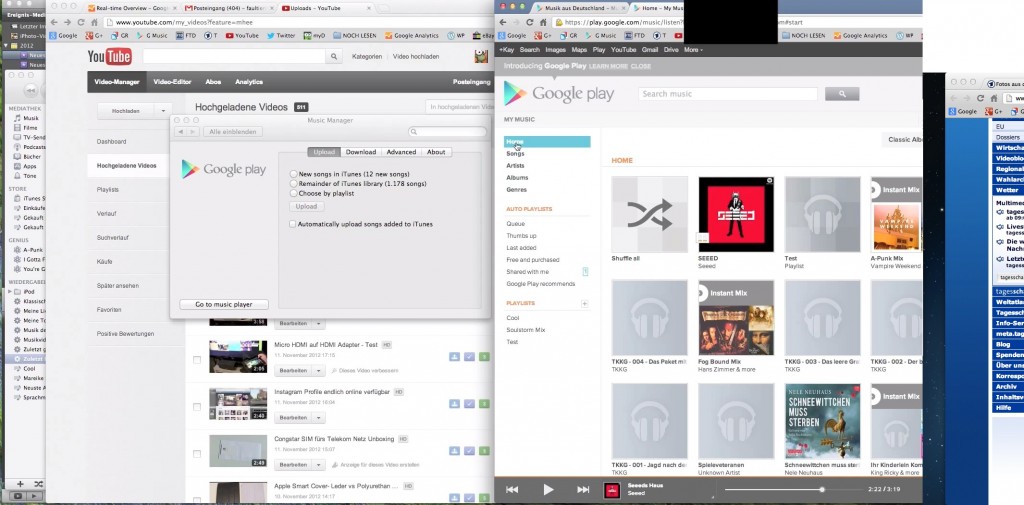
Task: Open Bearbeiten dropdown arrow for Instagram Profile video
Action: [x=319, y=417]
